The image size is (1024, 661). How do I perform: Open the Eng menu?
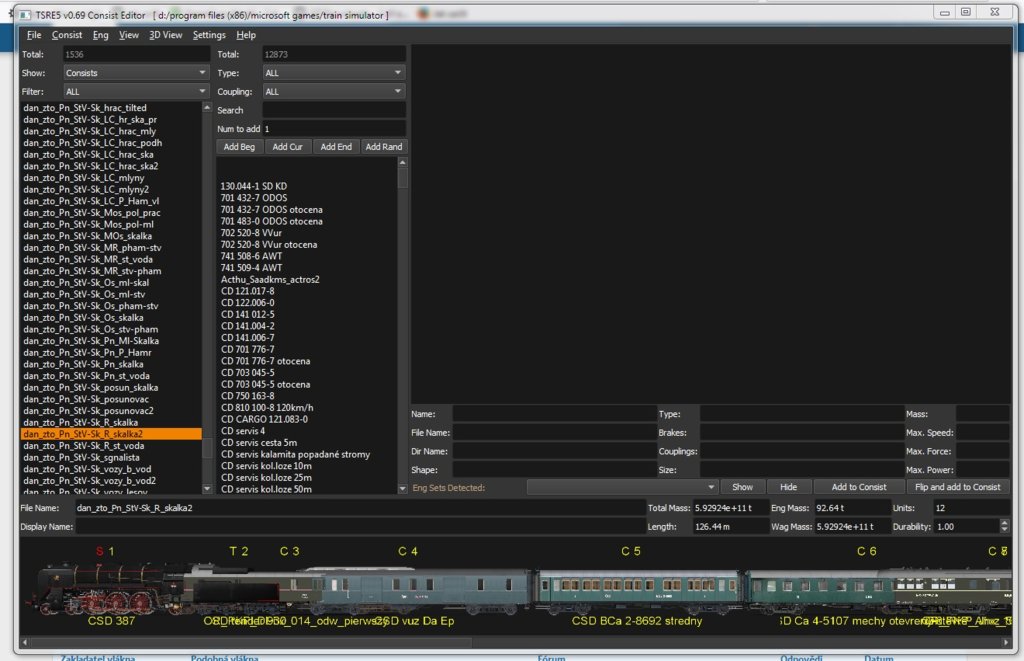click(101, 35)
